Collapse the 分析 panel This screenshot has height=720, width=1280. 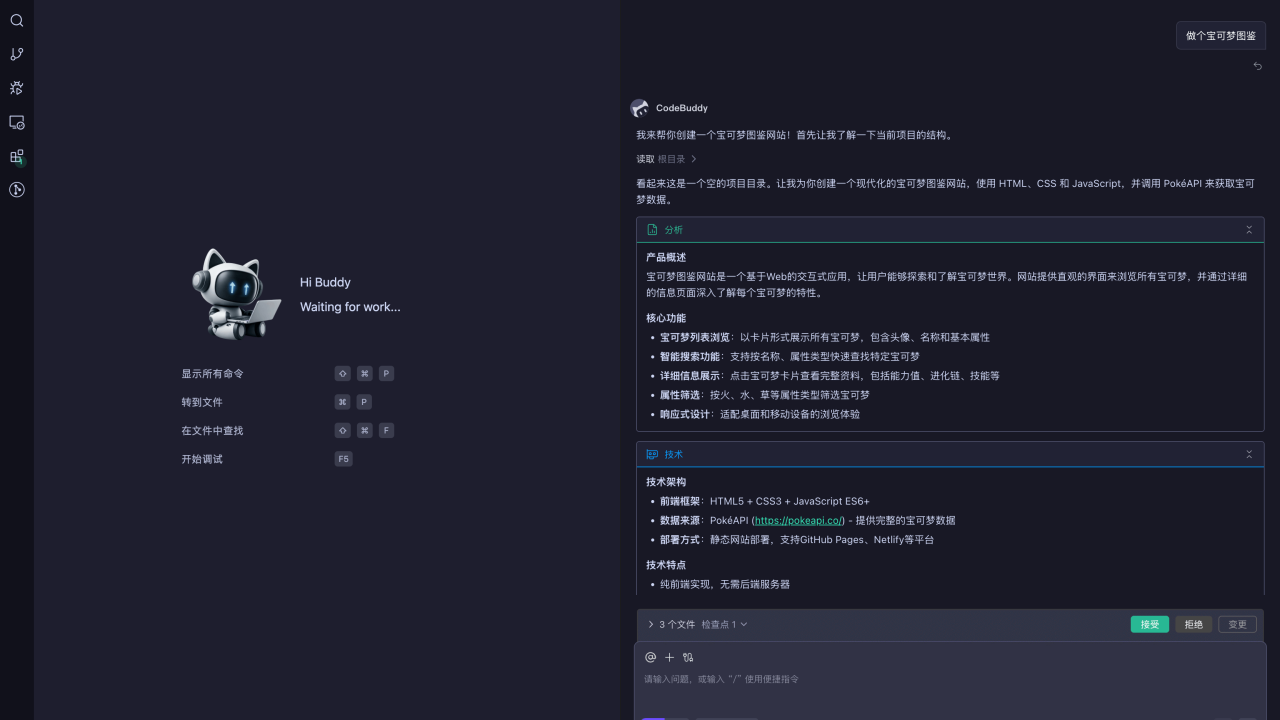[1249, 230]
